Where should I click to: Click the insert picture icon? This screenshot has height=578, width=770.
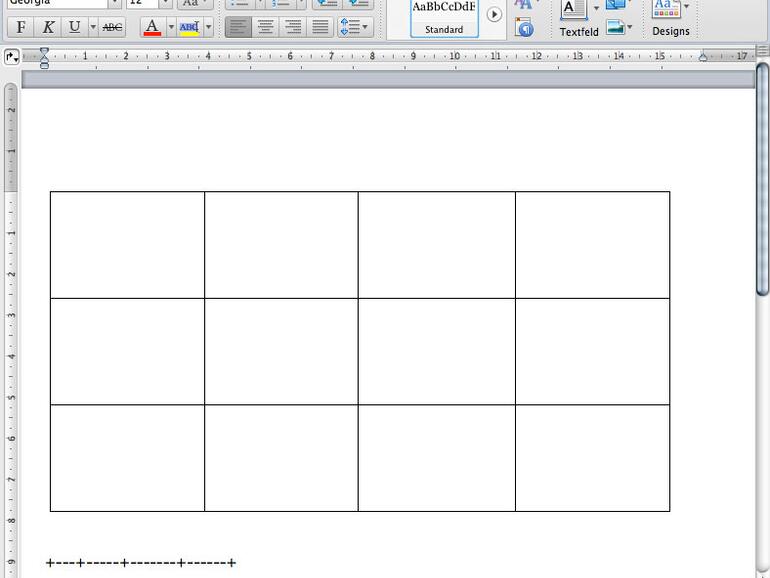tap(615, 27)
